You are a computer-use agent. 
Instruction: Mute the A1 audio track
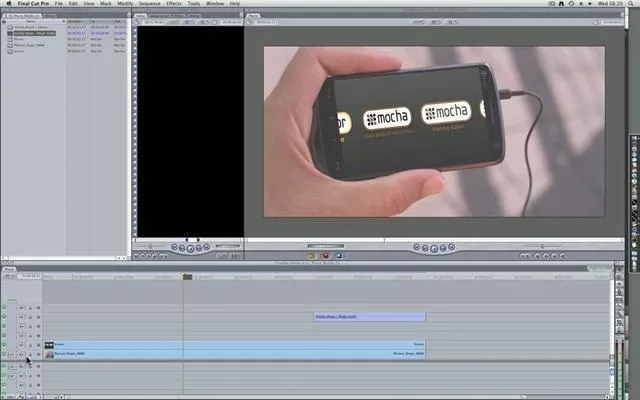coord(4,367)
